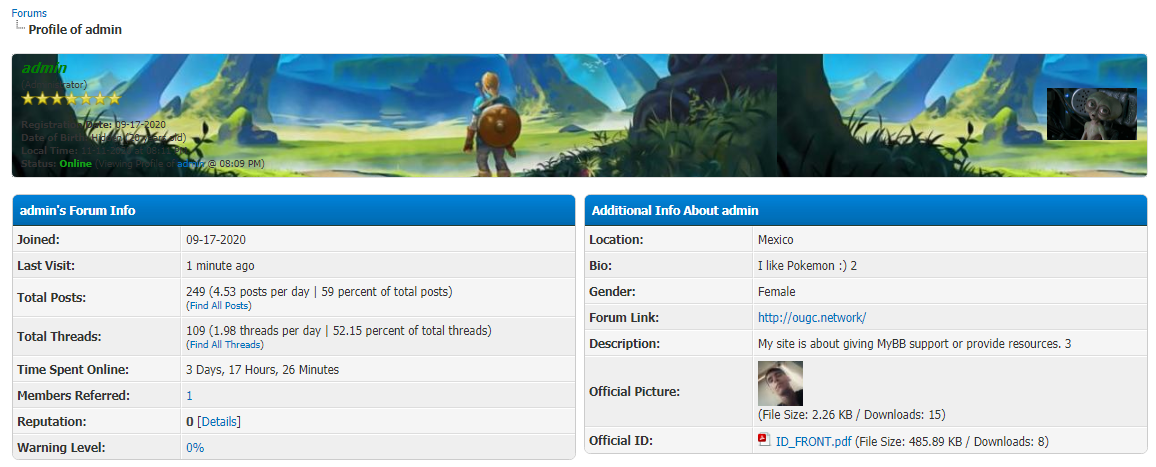The height and width of the screenshot is (467, 1156).
Task: Click the green admin username in banner
Action: pos(44,68)
